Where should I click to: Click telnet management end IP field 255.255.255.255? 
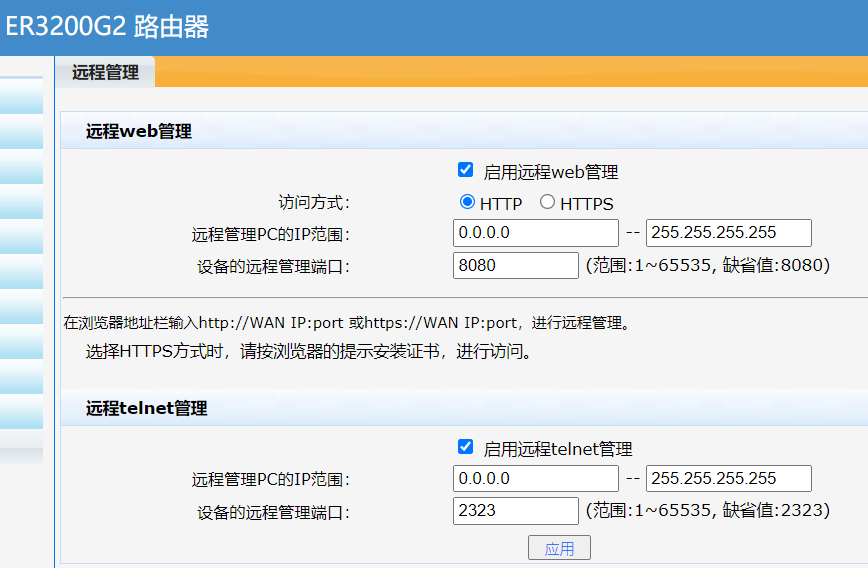728,478
